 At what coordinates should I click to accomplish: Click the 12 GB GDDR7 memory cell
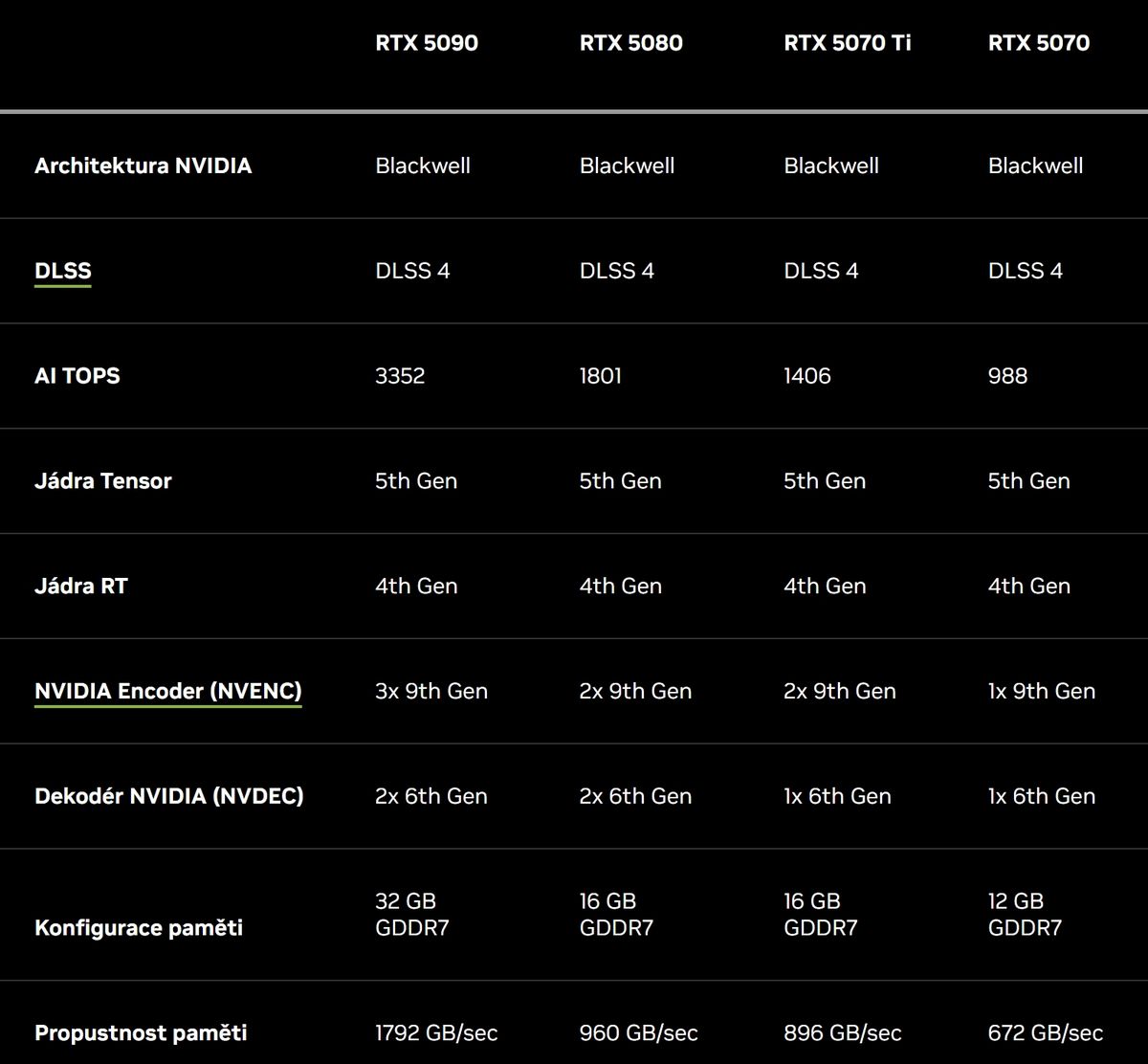pyautogui.click(x=1026, y=915)
